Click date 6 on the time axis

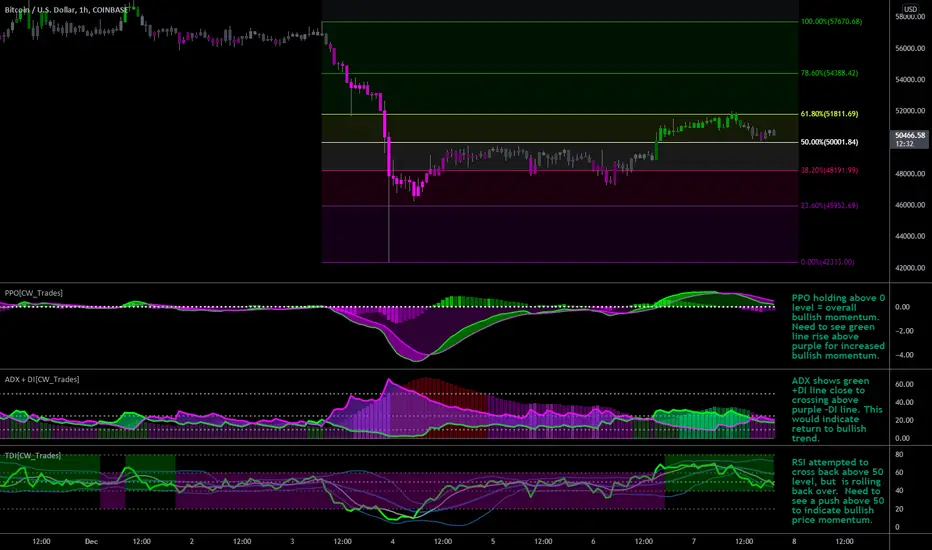(593, 542)
